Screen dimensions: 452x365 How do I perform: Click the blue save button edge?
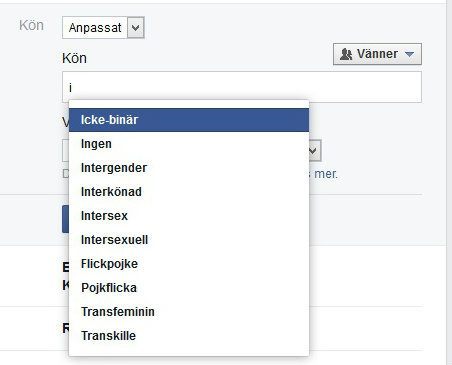tap(66, 219)
